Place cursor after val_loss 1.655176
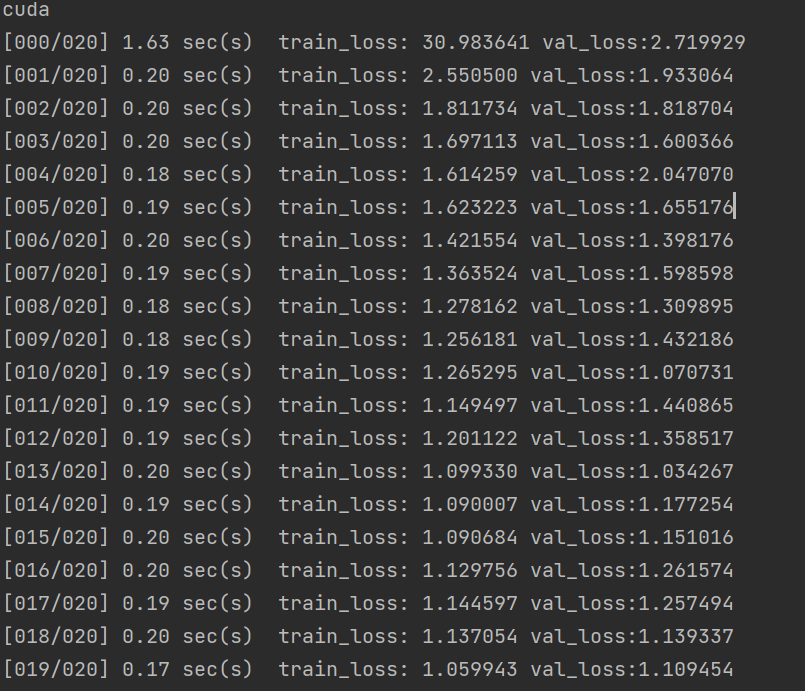 [735, 207]
